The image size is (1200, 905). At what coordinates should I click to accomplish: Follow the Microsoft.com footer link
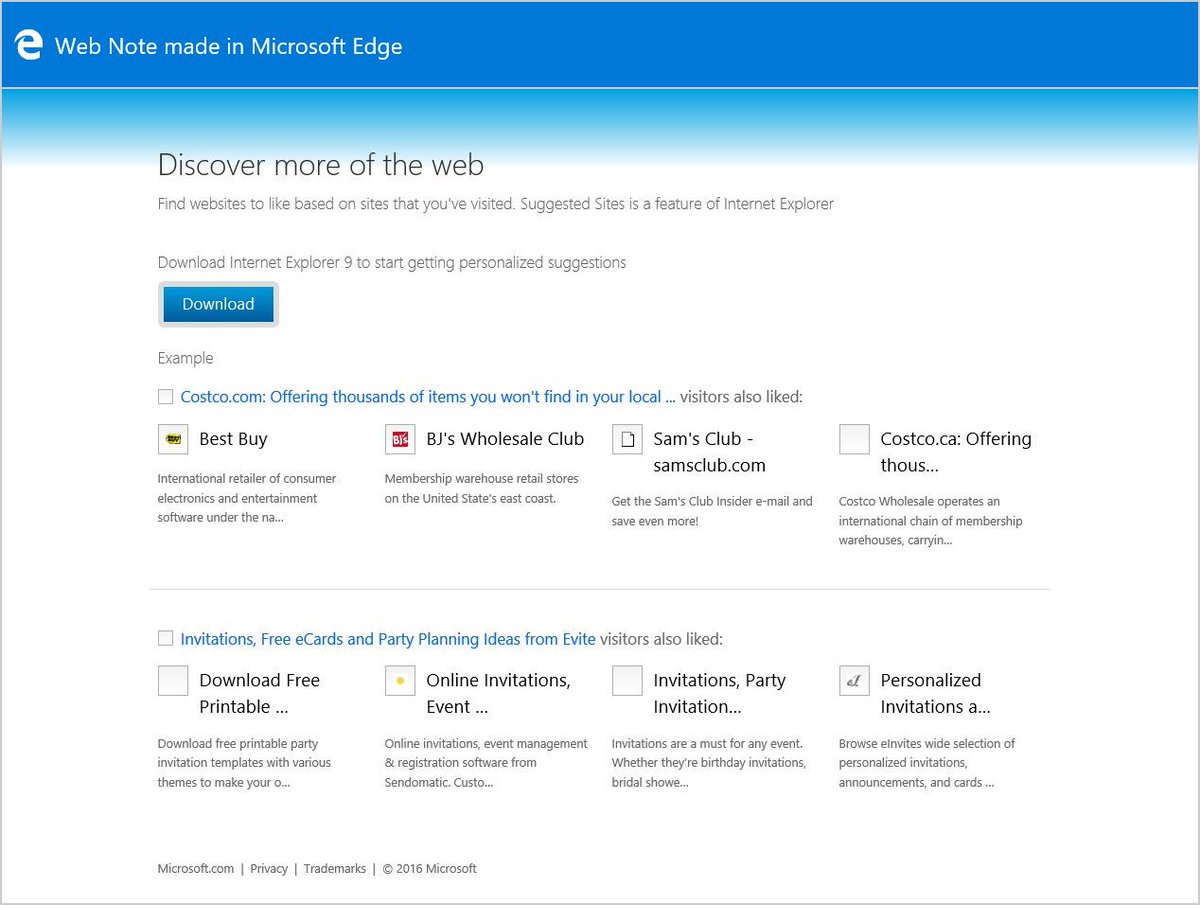coord(196,869)
